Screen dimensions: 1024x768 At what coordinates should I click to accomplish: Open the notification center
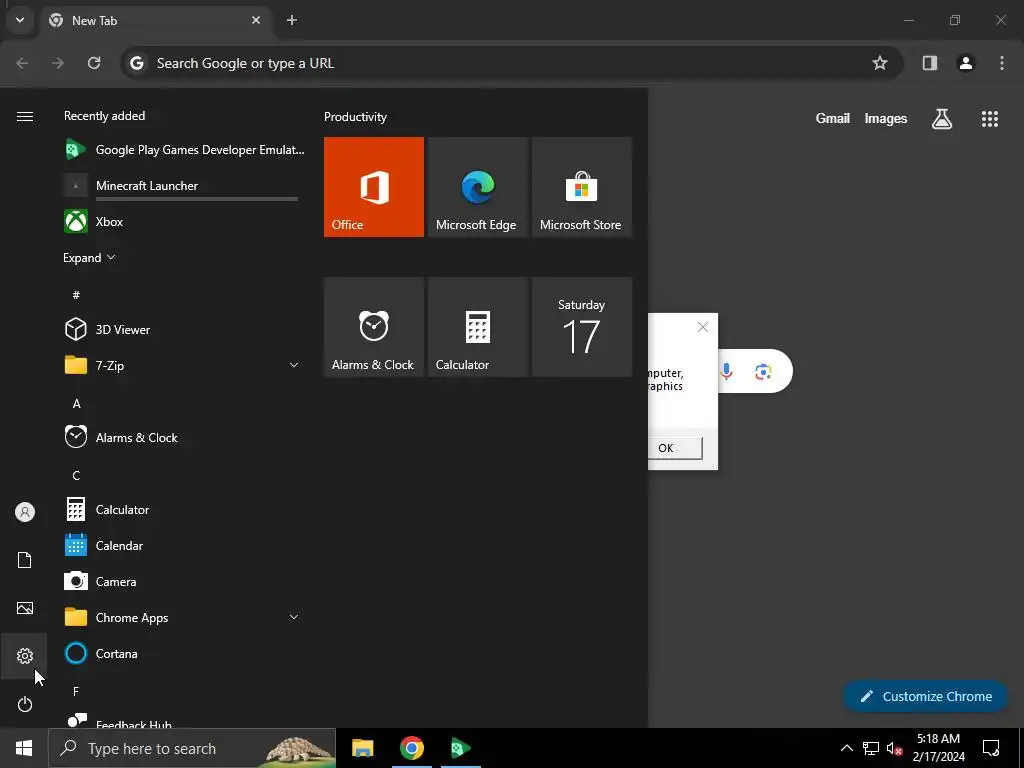click(x=991, y=748)
